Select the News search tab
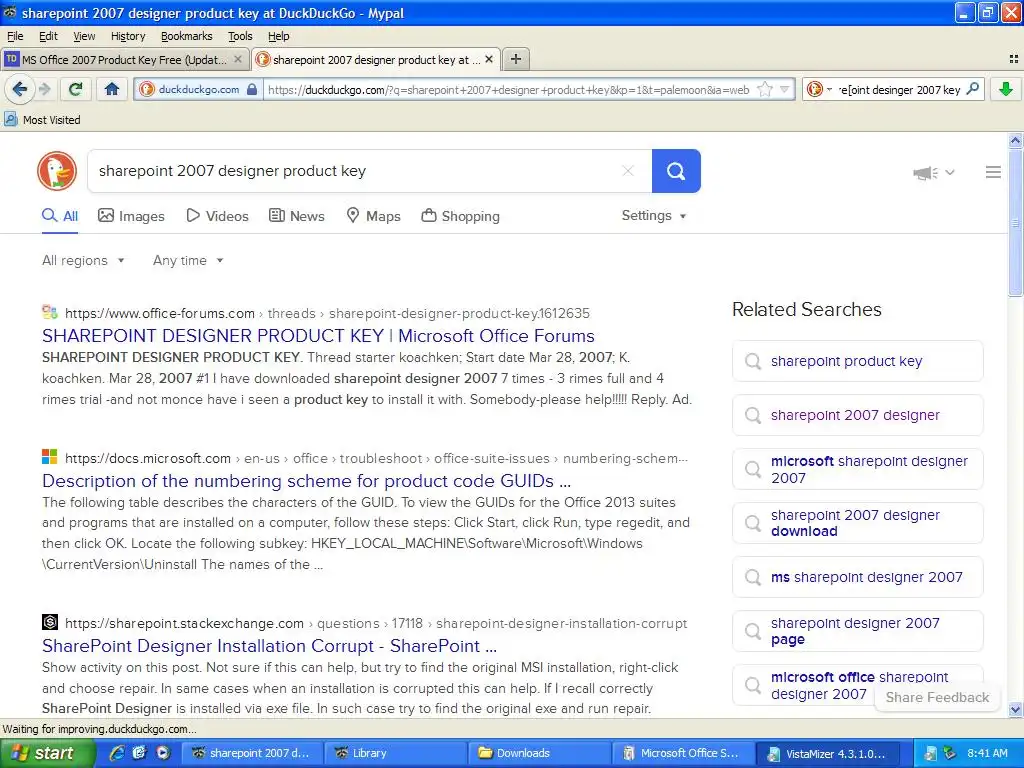The image size is (1024, 768). coord(296,216)
